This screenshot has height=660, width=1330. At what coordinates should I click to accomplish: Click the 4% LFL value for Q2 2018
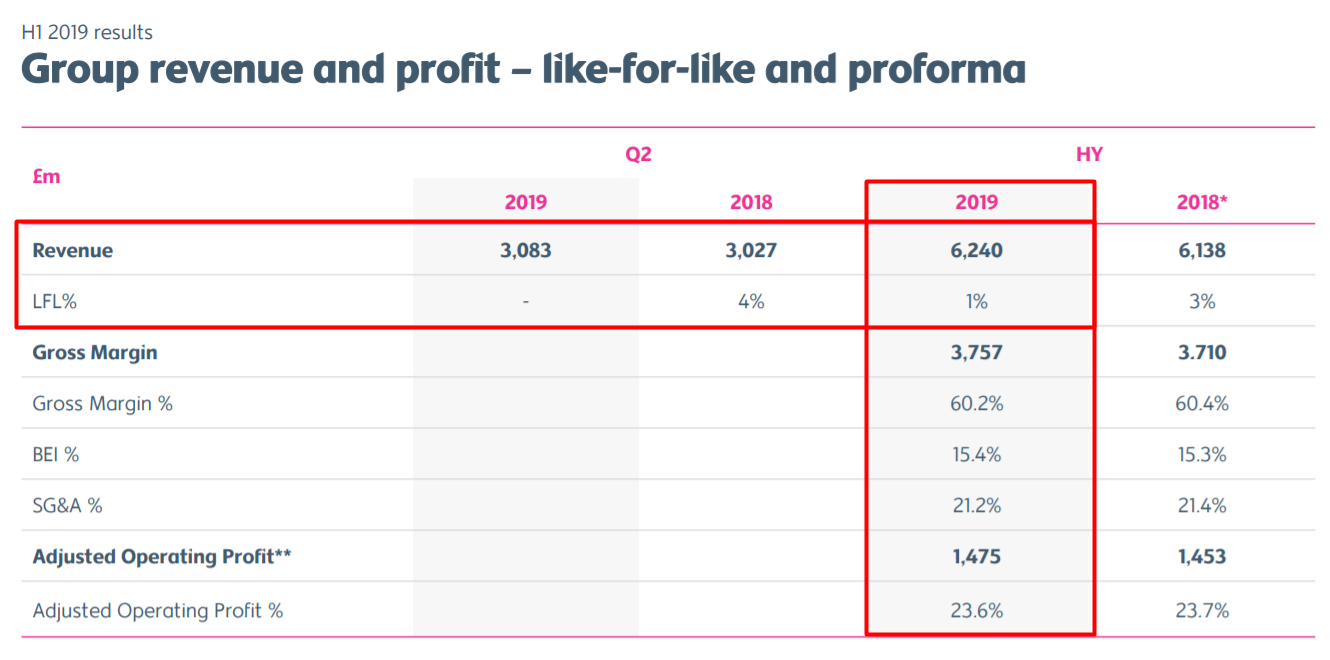pos(751,301)
